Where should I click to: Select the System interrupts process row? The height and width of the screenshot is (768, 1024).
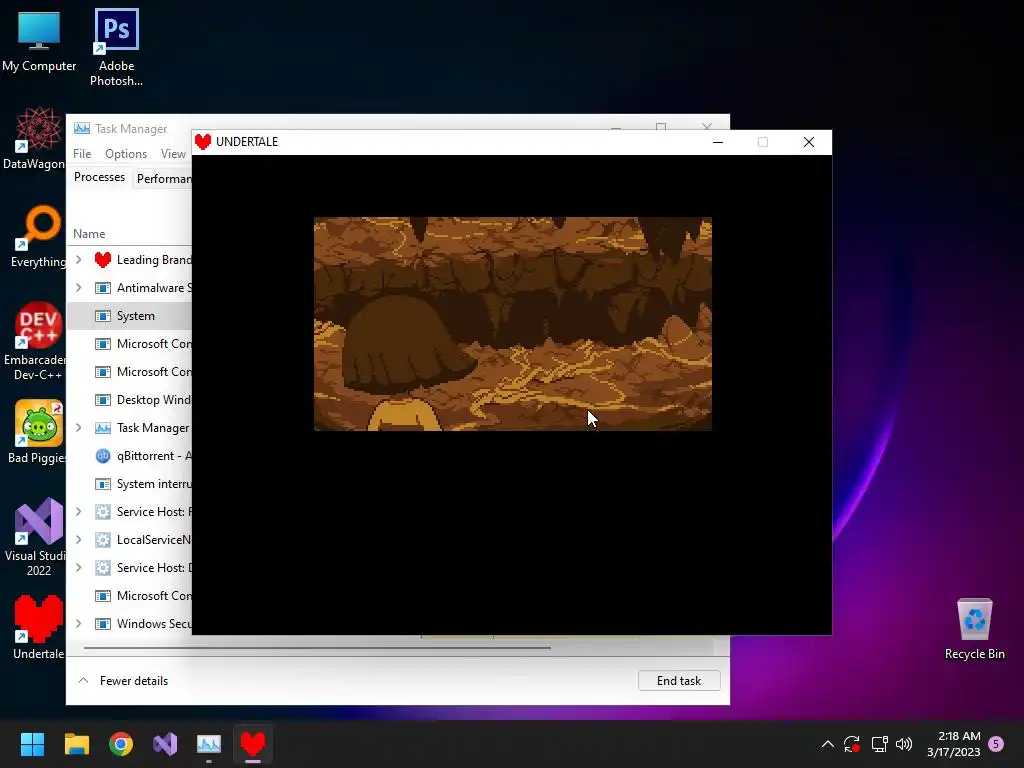(x=129, y=484)
